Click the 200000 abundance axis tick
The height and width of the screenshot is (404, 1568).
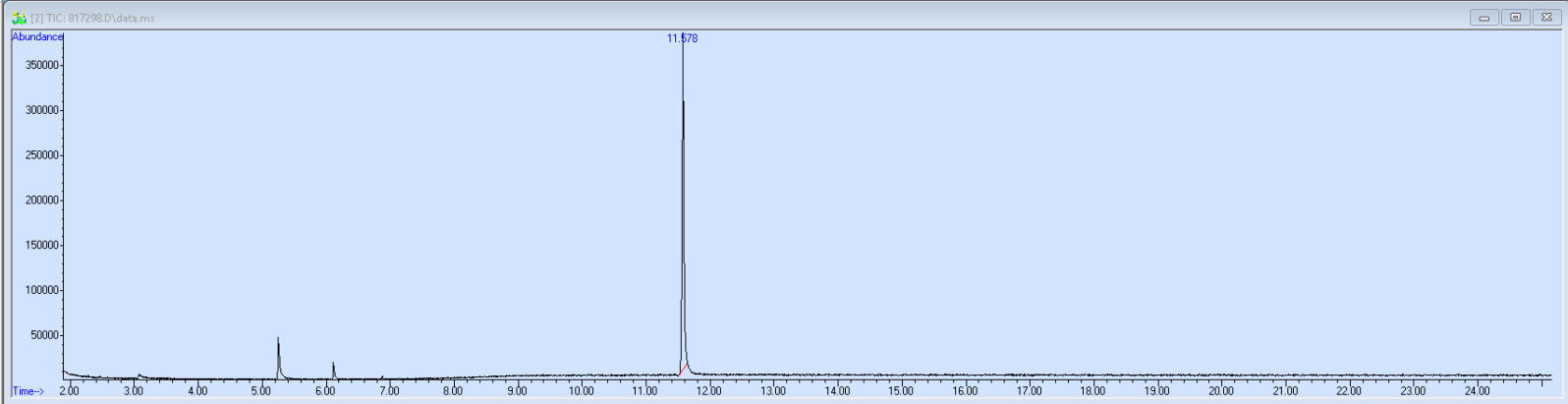42,201
